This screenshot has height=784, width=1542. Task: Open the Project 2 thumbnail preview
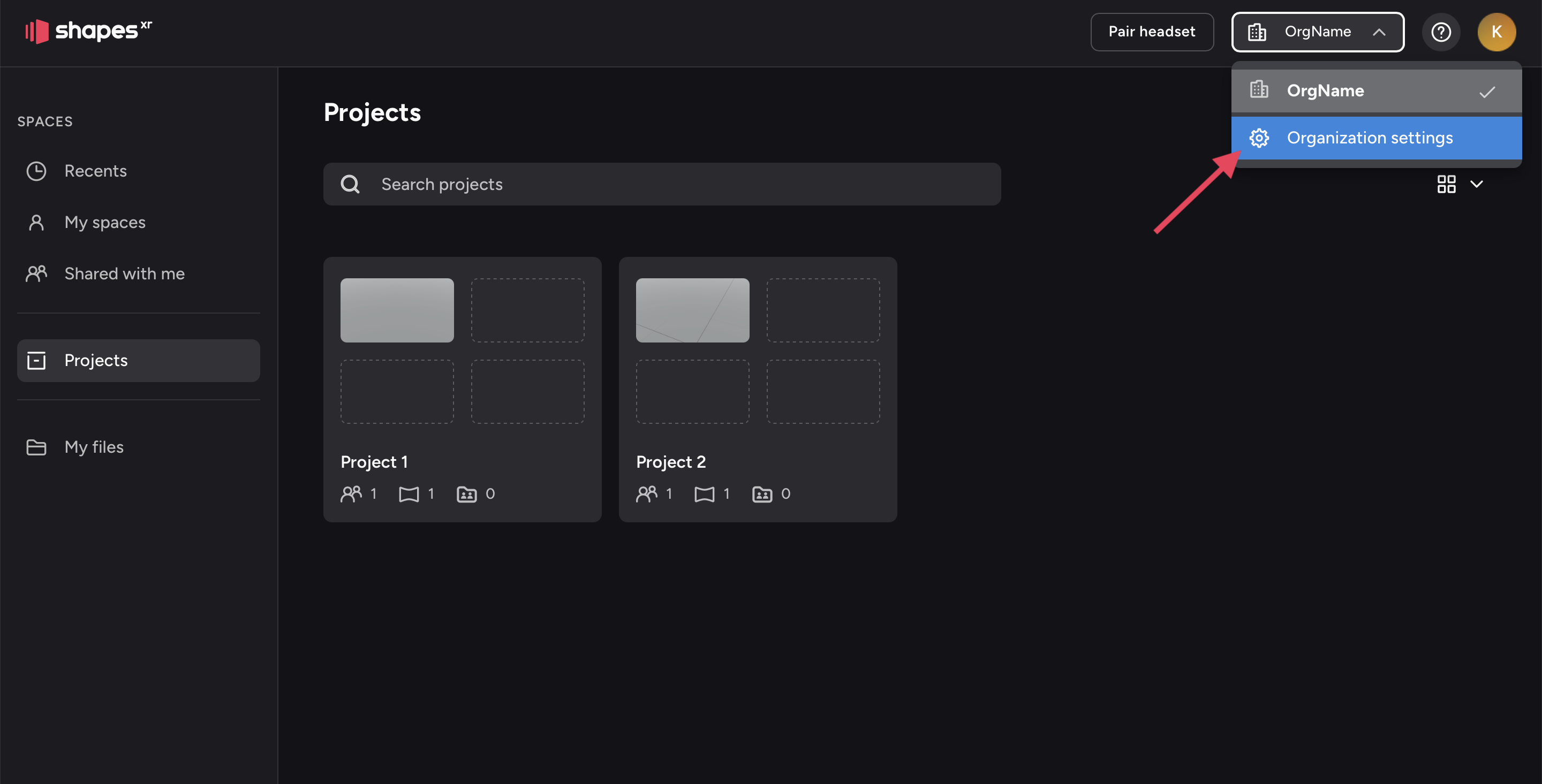point(692,310)
